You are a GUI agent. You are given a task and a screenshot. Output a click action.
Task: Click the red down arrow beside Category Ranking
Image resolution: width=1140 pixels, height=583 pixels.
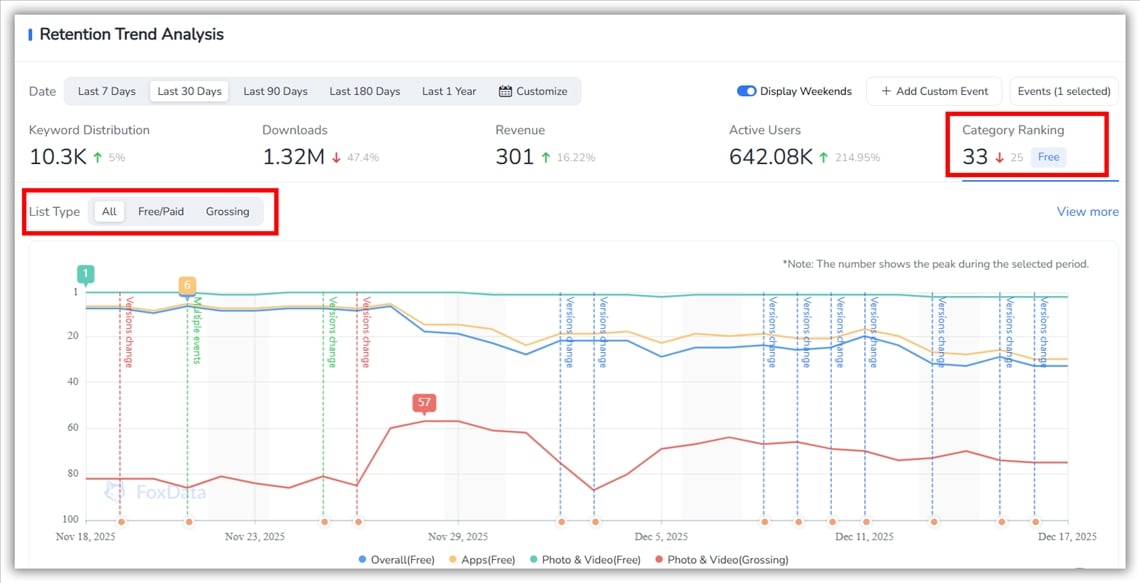click(x=999, y=157)
